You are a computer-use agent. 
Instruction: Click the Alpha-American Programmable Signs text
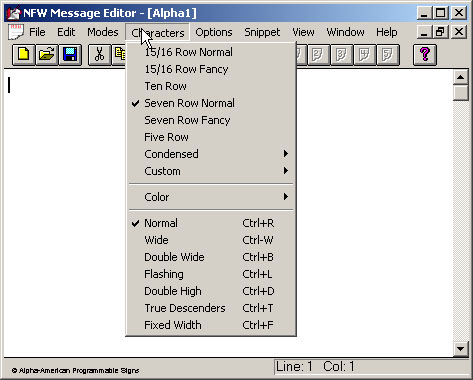click(75, 370)
